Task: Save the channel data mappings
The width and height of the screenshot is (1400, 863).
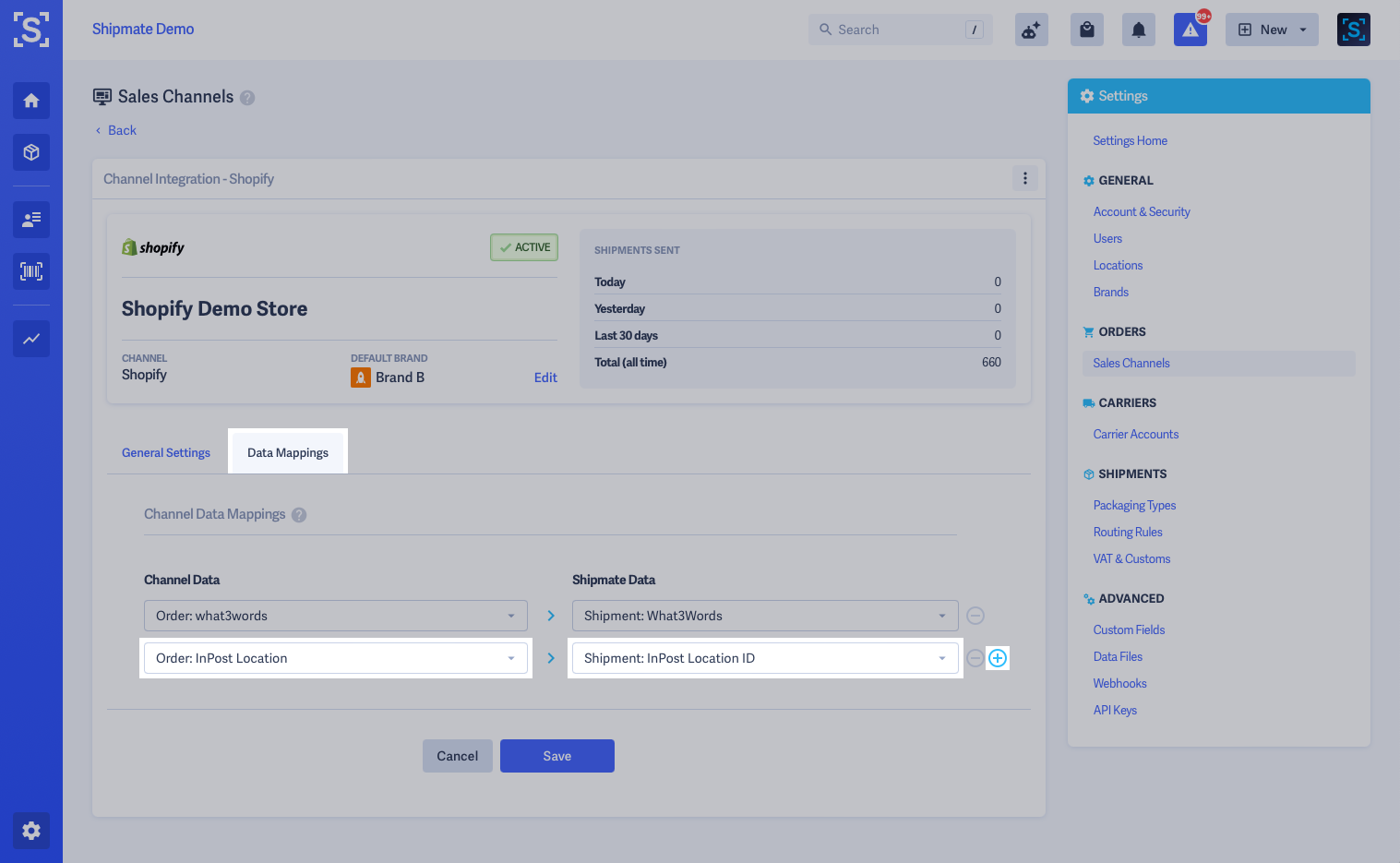Action: click(556, 755)
